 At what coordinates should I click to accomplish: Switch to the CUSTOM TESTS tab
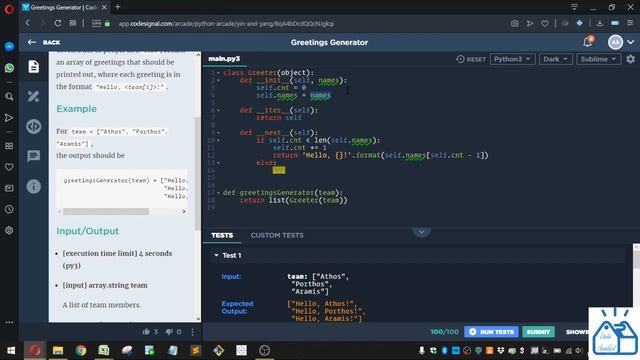(x=277, y=236)
